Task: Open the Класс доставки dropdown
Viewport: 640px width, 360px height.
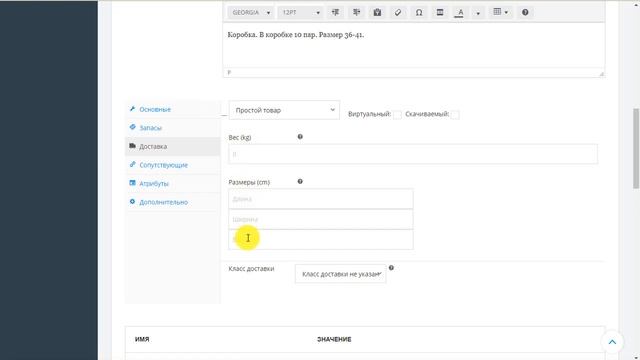Action: point(341,274)
